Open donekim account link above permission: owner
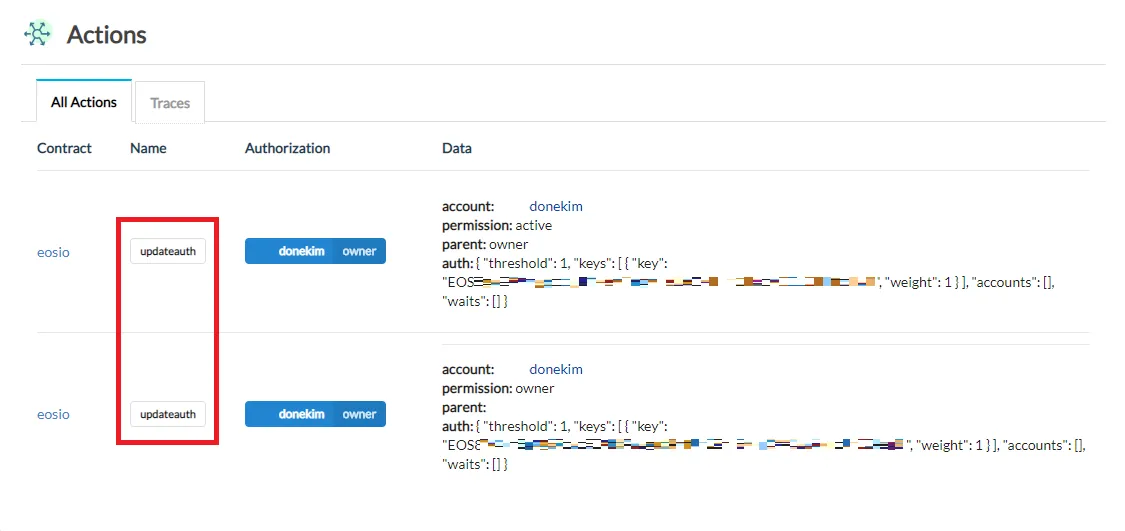Image resolution: width=1125 pixels, height=531 pixels. (x=556, y=370)
